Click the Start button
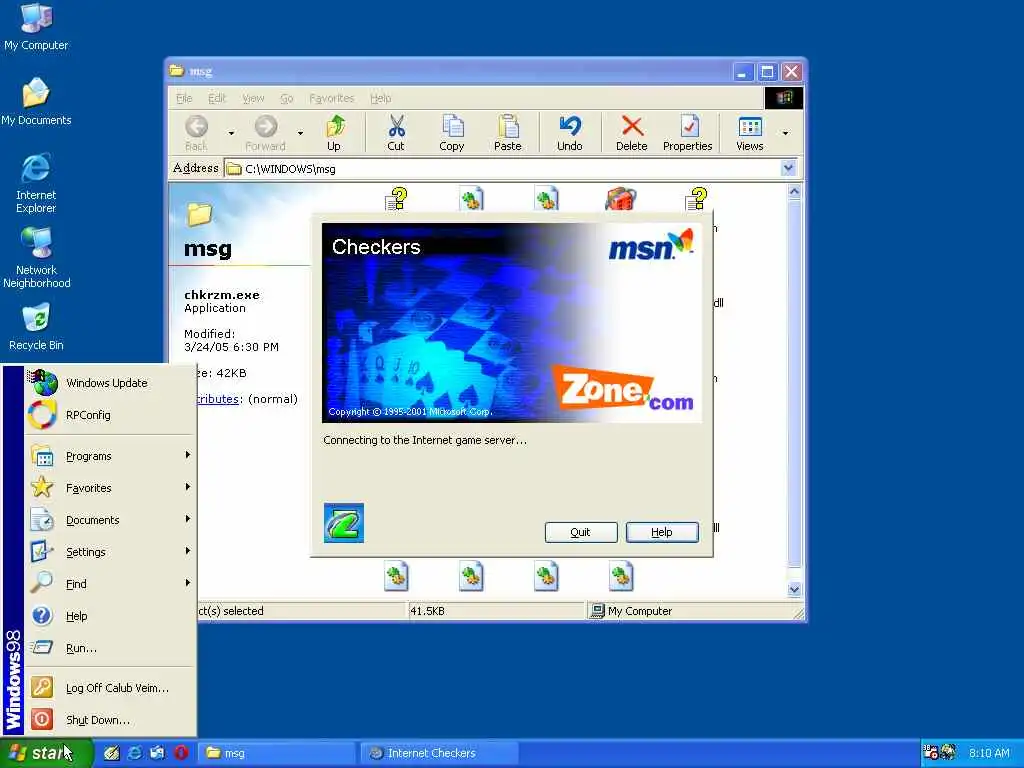The image size is (1024, 768). (x=46, y=753)
